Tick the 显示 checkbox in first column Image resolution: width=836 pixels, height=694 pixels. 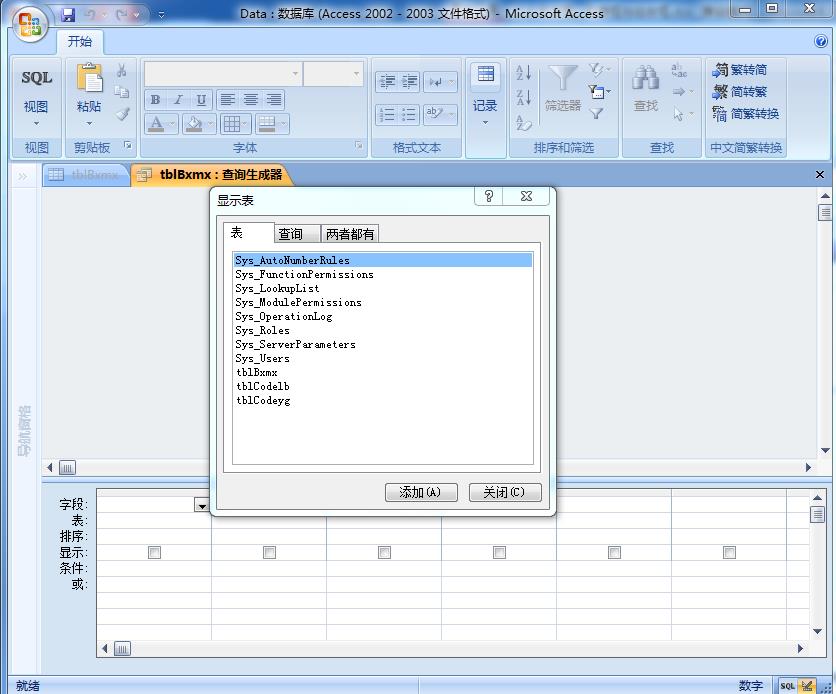[154, 552]
